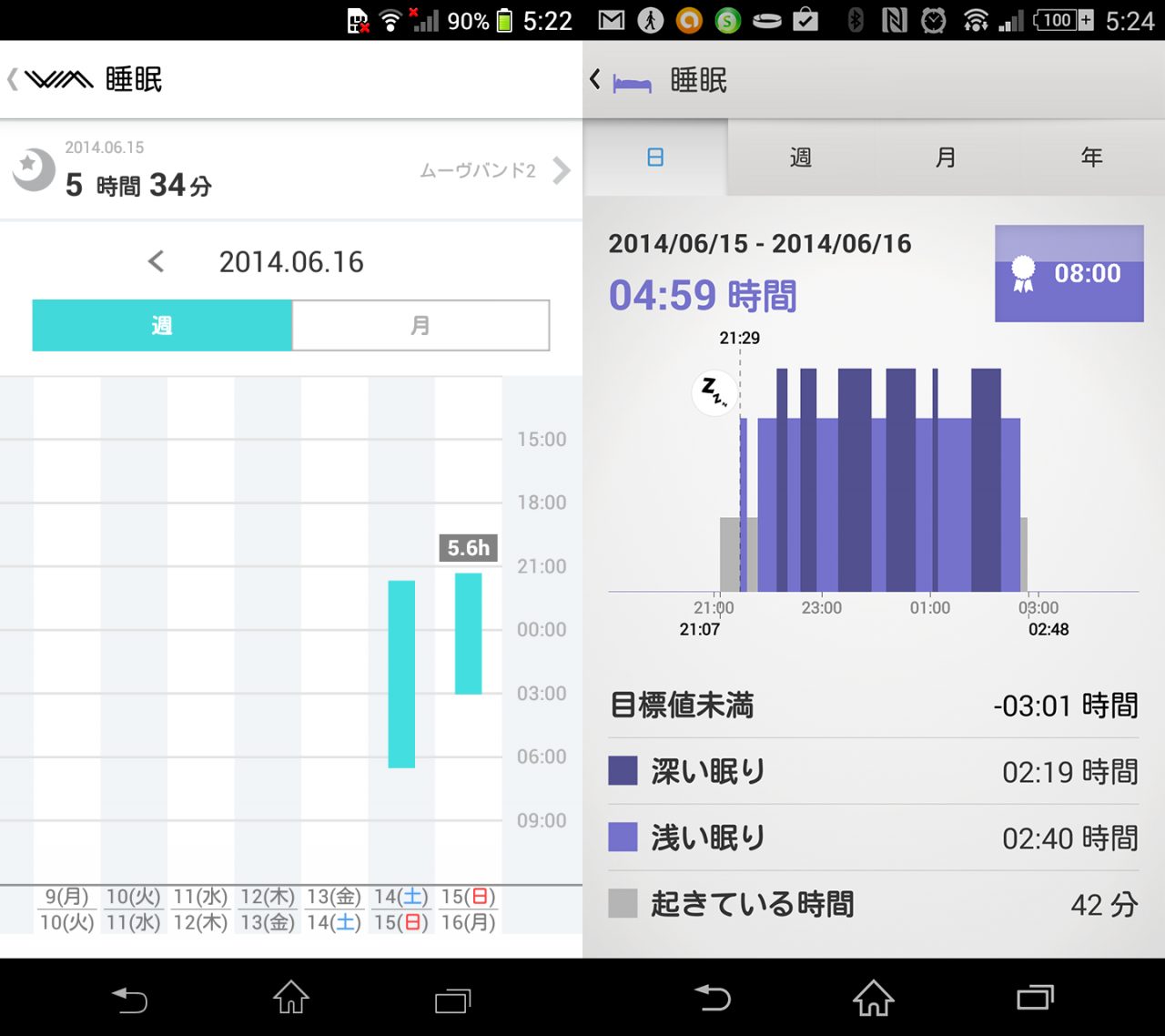Open ムーヴバンド2 details chevron
Image resolution: width=1165 pixels, height=1036 pixels.
tap(562, 170)
